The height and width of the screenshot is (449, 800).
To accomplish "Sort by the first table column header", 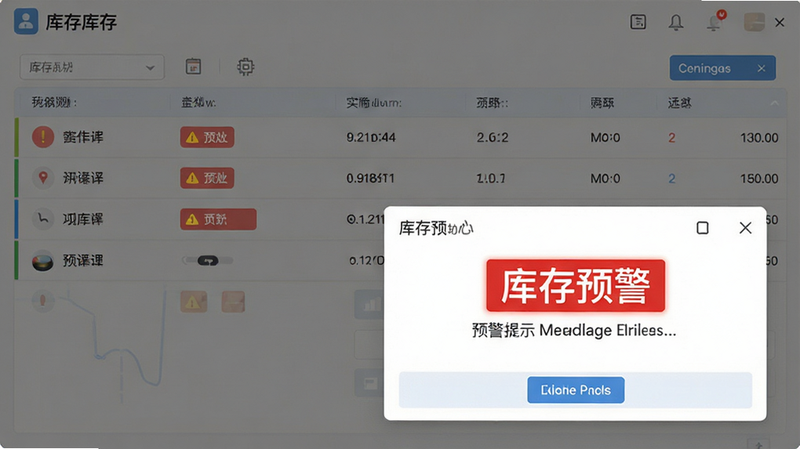I will click(x=54, y=103).
